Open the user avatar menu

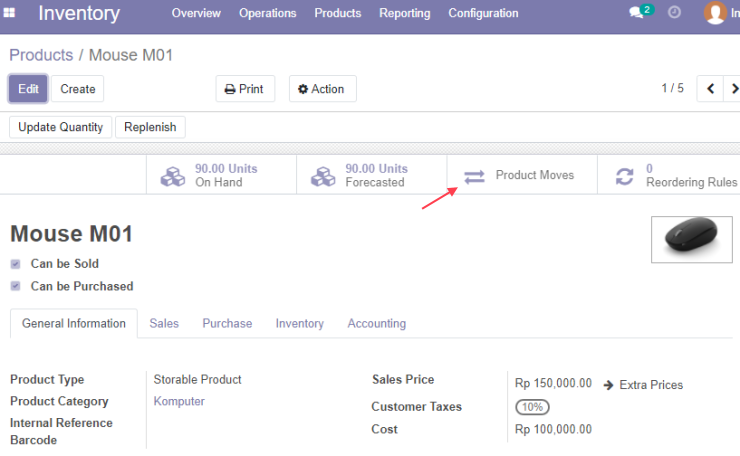point(715,13)
